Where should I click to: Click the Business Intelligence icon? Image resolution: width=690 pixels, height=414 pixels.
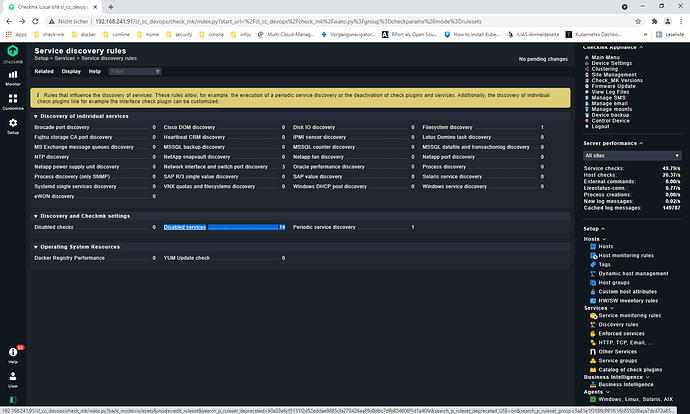[593, 385]
